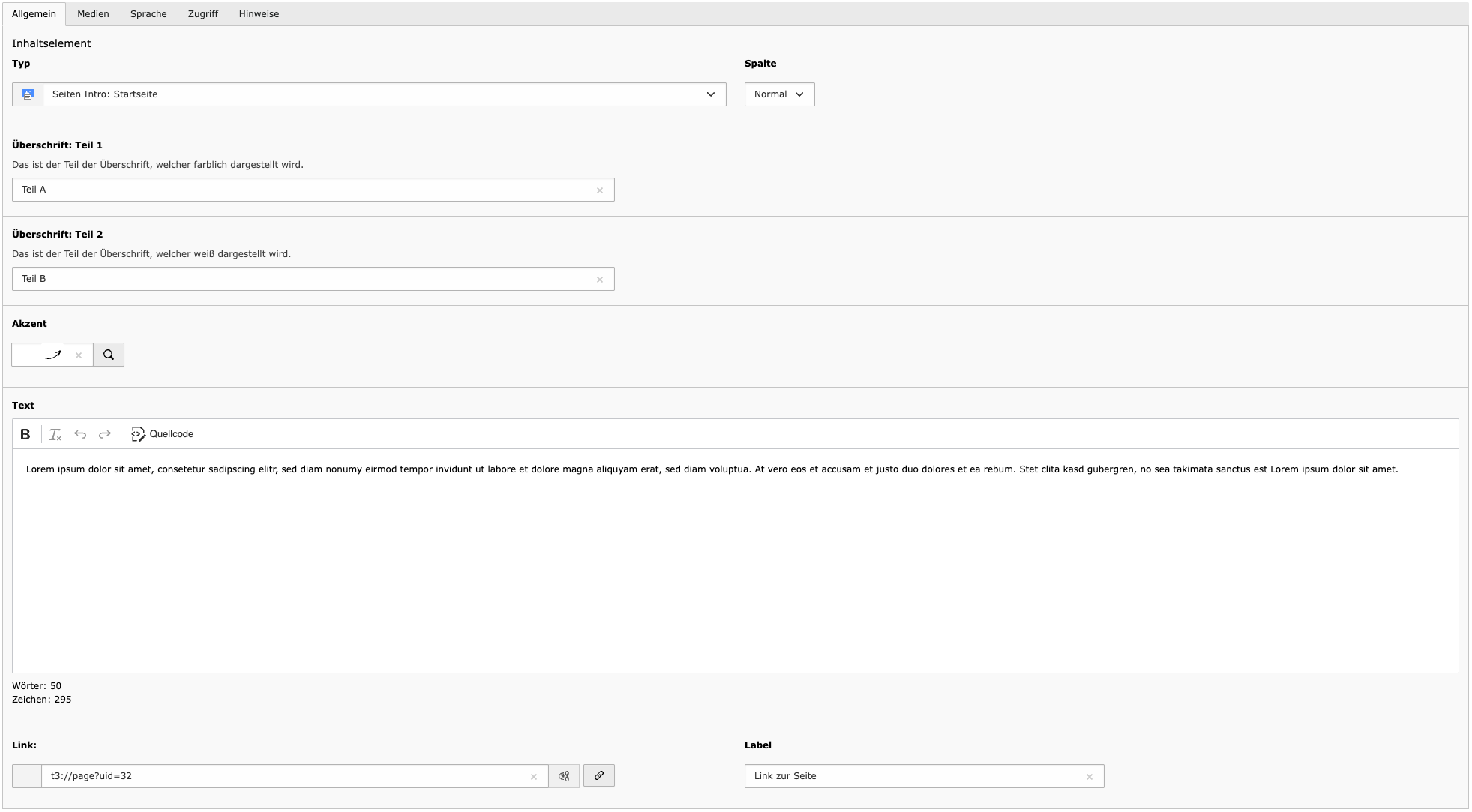Open the Quellcode source view
Viewport: 1472px width, 812px height.
click(x=163, y=434)
